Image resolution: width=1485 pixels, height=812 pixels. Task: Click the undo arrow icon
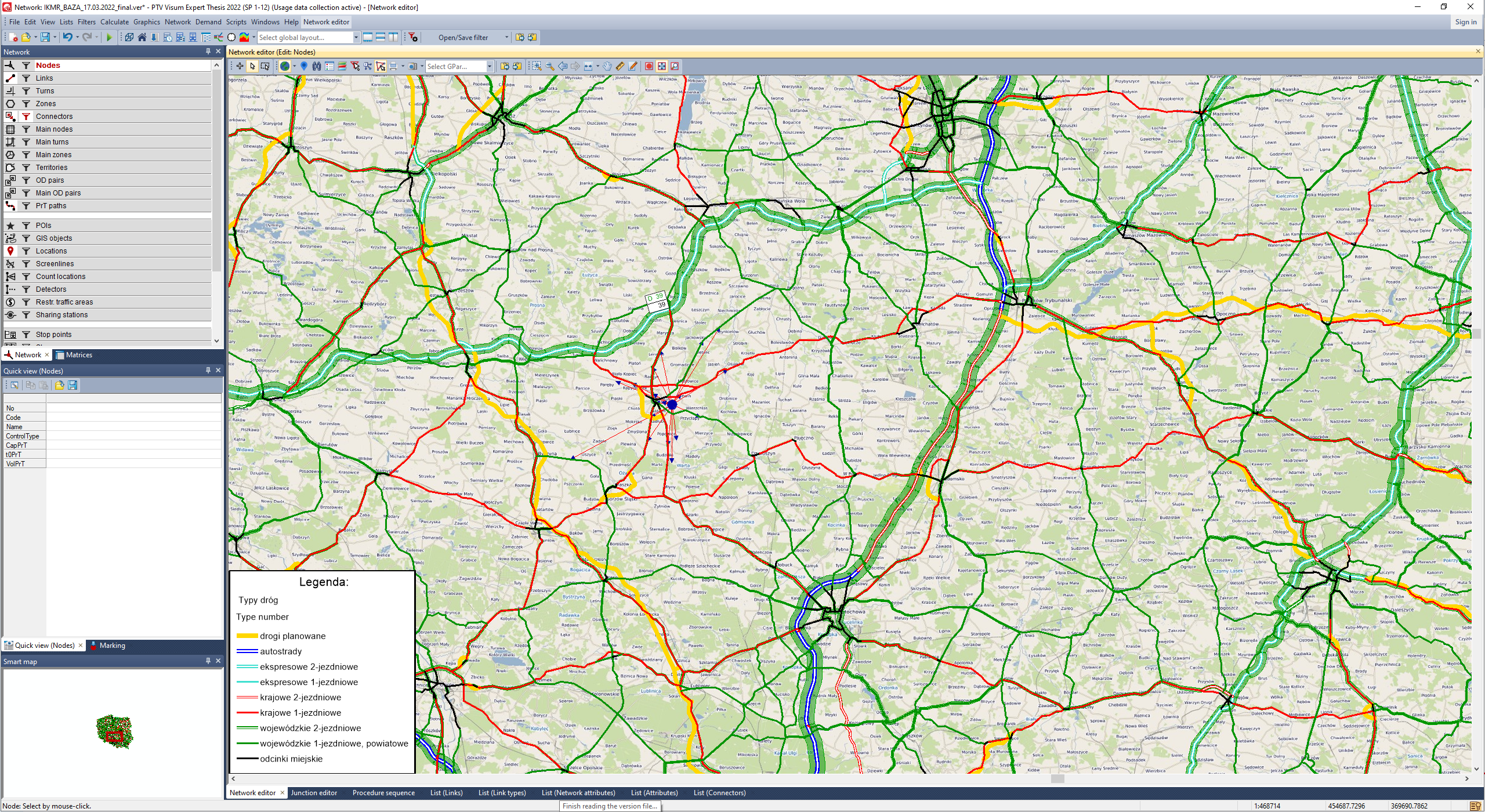pyautogui.click(x=67, y=37)
